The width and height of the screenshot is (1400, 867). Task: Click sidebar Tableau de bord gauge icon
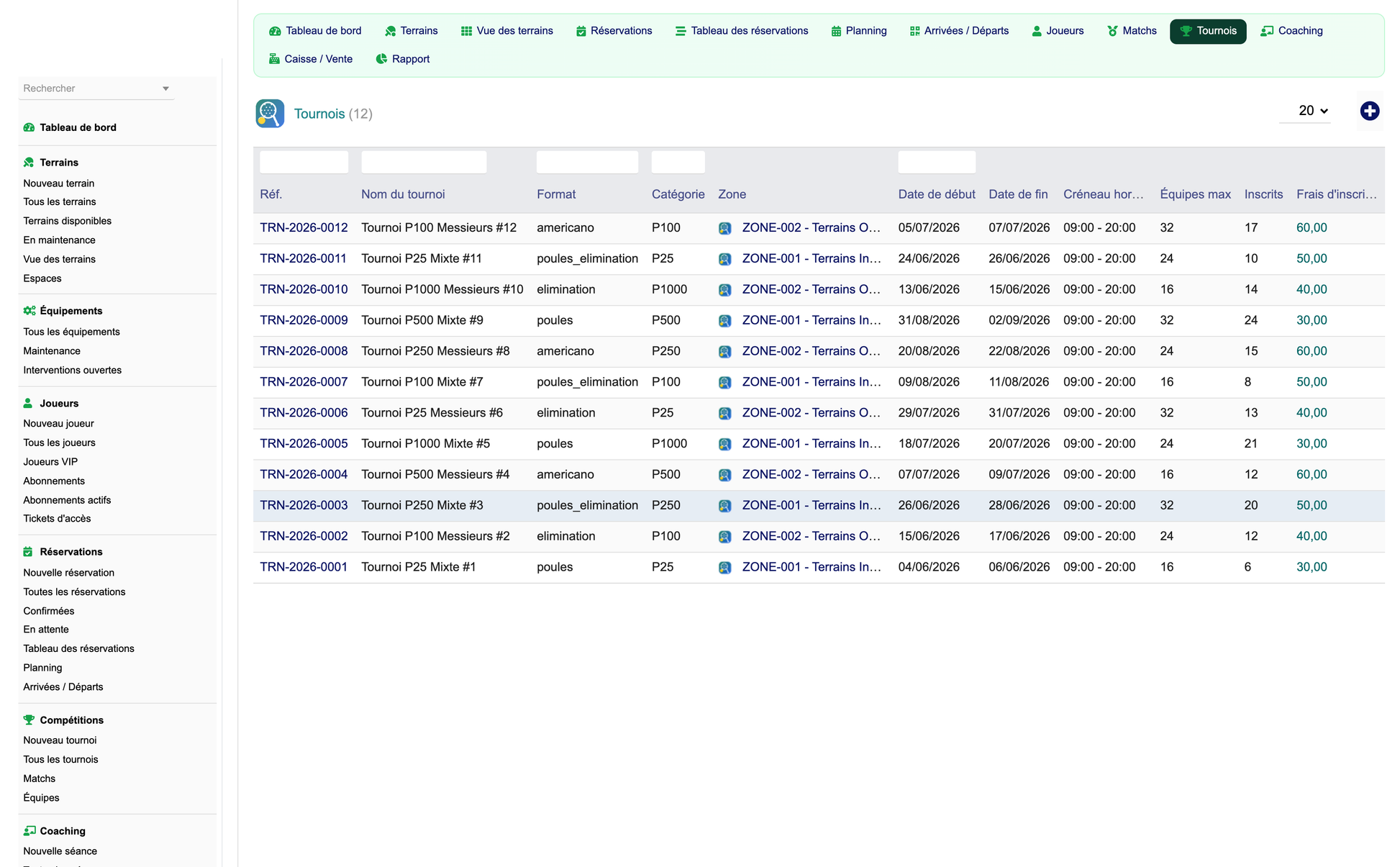coord(29,127)
